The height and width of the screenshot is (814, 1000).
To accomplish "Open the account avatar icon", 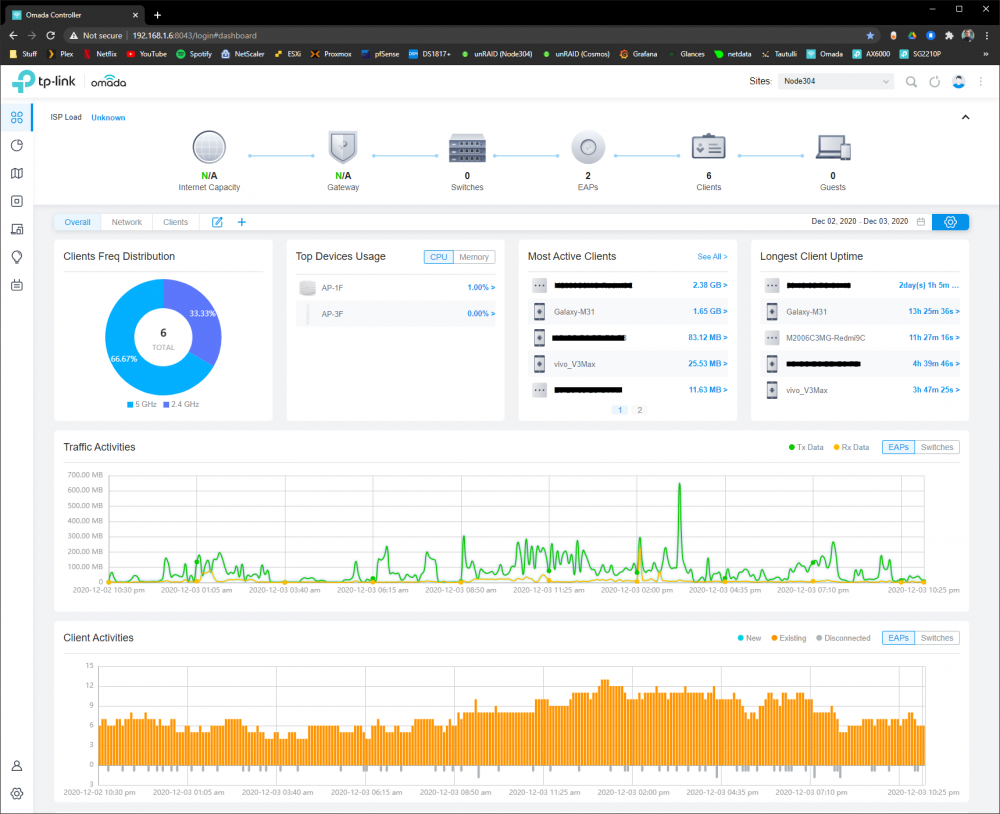I will [959, 82].
